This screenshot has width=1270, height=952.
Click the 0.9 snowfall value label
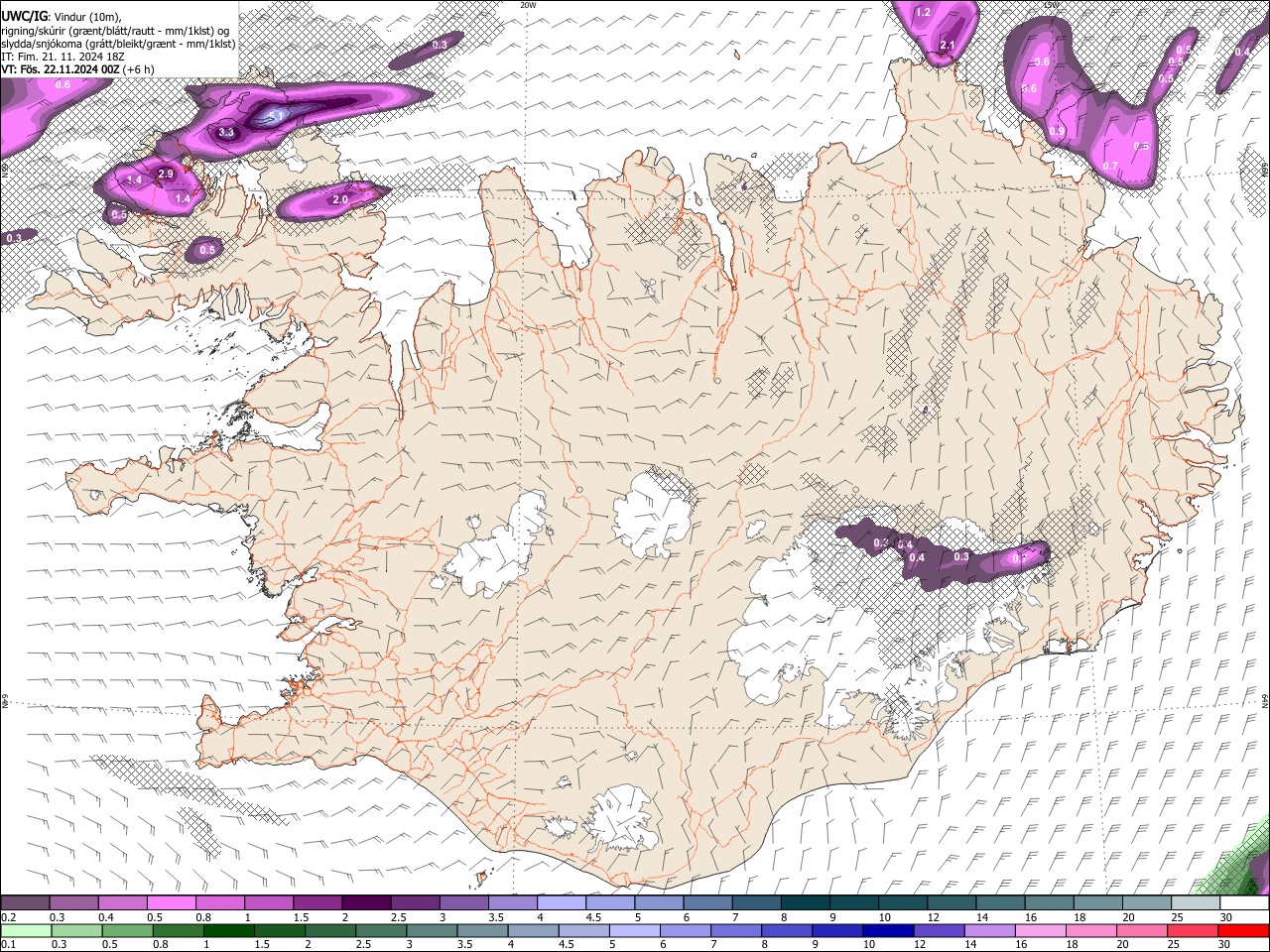[x=1057, y=131]
